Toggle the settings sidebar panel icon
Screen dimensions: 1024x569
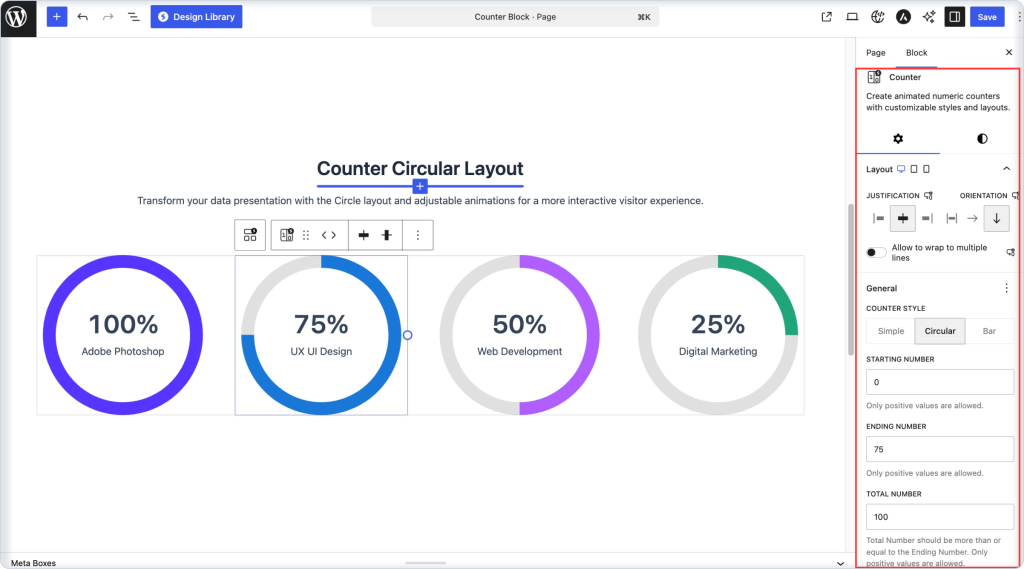955,17
